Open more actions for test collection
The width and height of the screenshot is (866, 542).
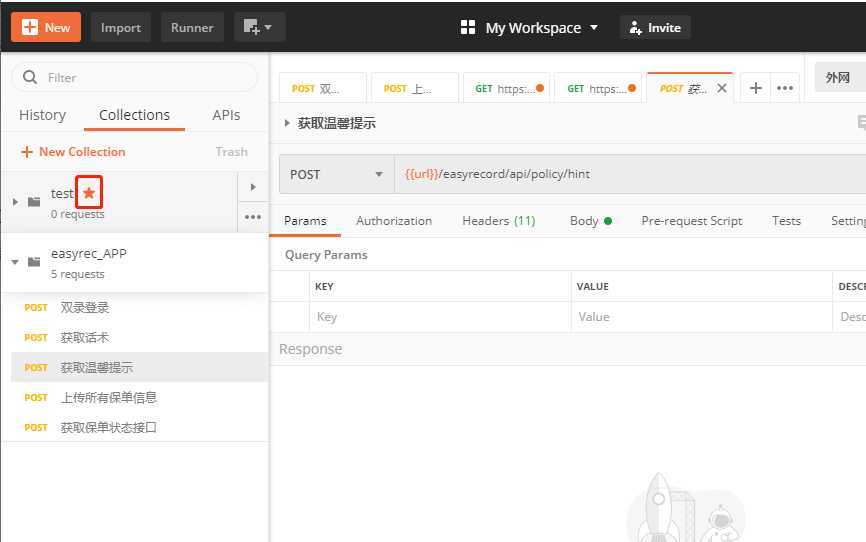point(253,217)
